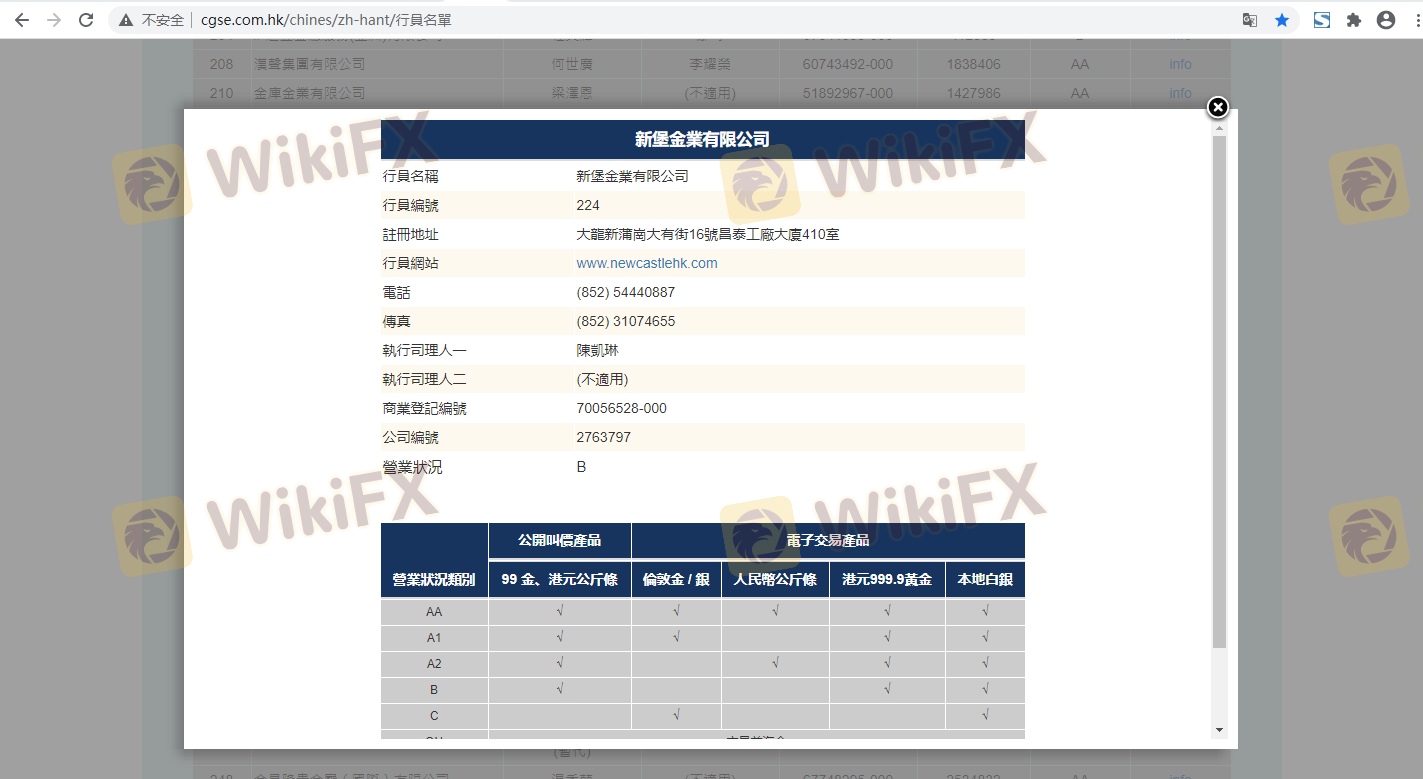Click the 人民幣公斤條 column header
This screenshot has height=779, width=1423.
click(775, 579)
